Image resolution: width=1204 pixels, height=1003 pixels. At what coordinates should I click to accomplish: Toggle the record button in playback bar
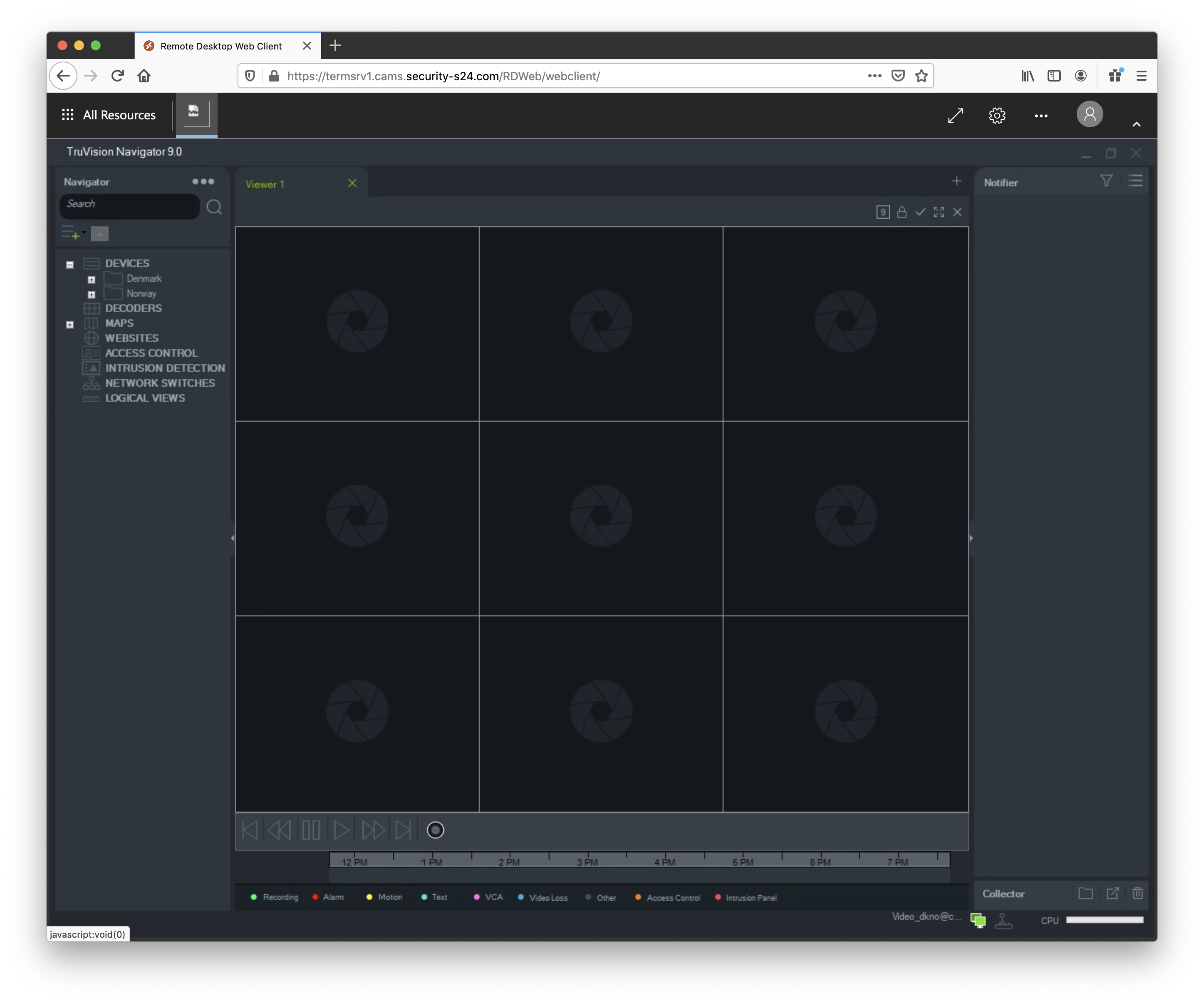pos(435,830)
